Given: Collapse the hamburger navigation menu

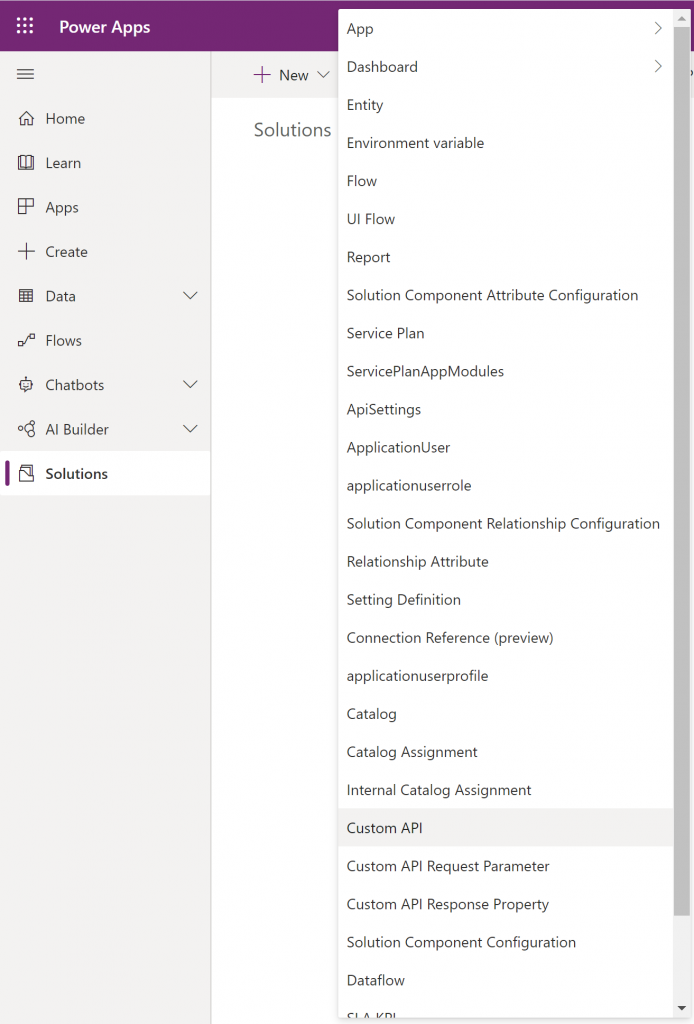Looking at the screenshot, I should [26, 75].
